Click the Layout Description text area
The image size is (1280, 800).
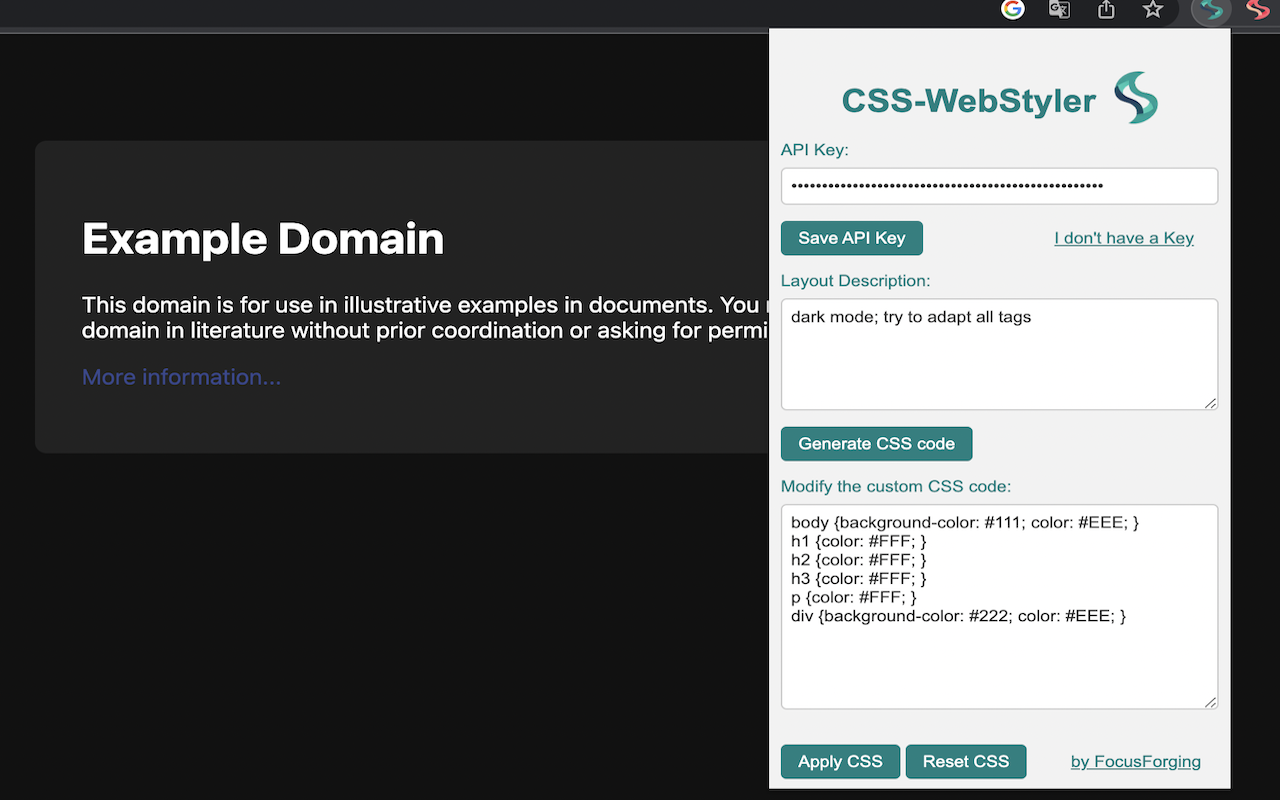click(x=999, y=354)
